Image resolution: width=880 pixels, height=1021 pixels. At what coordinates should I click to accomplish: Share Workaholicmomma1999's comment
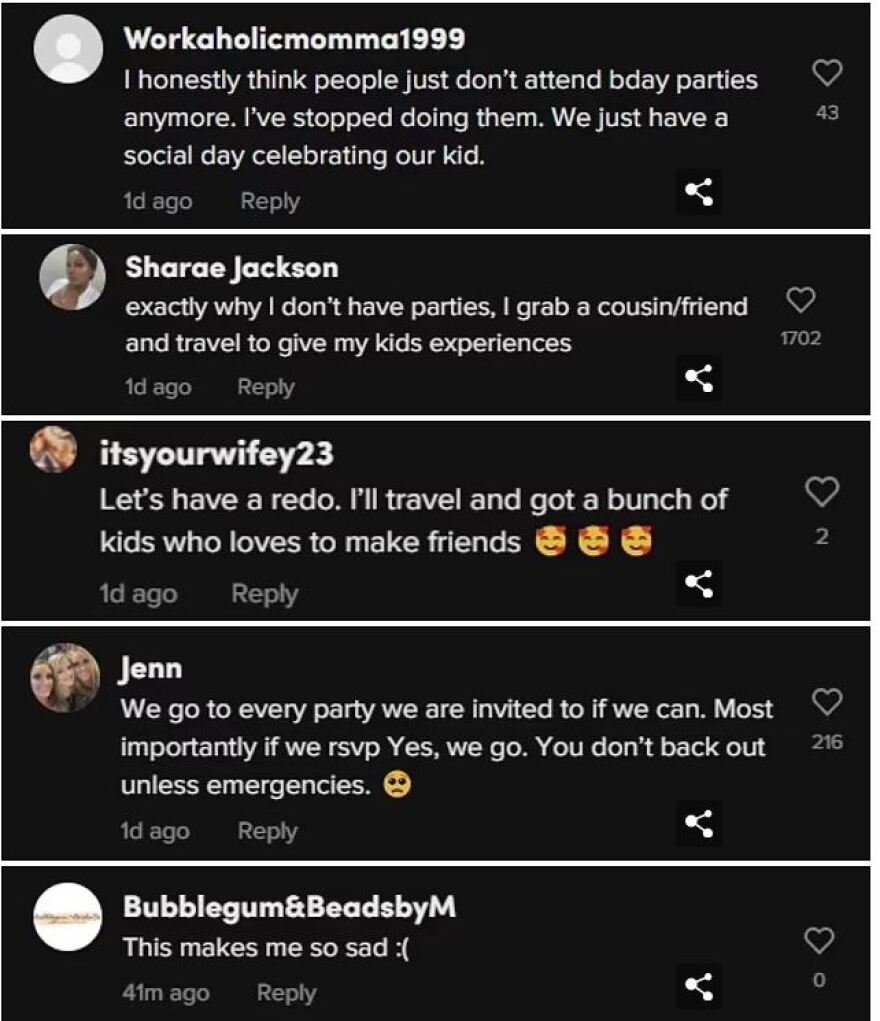[x=699, y=193]
